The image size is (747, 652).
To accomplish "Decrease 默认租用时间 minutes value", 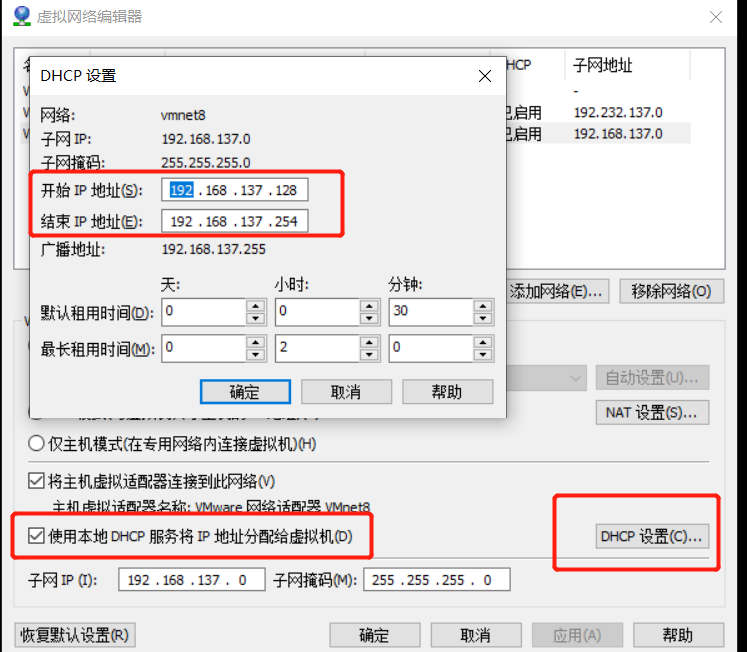I will 483,319.
